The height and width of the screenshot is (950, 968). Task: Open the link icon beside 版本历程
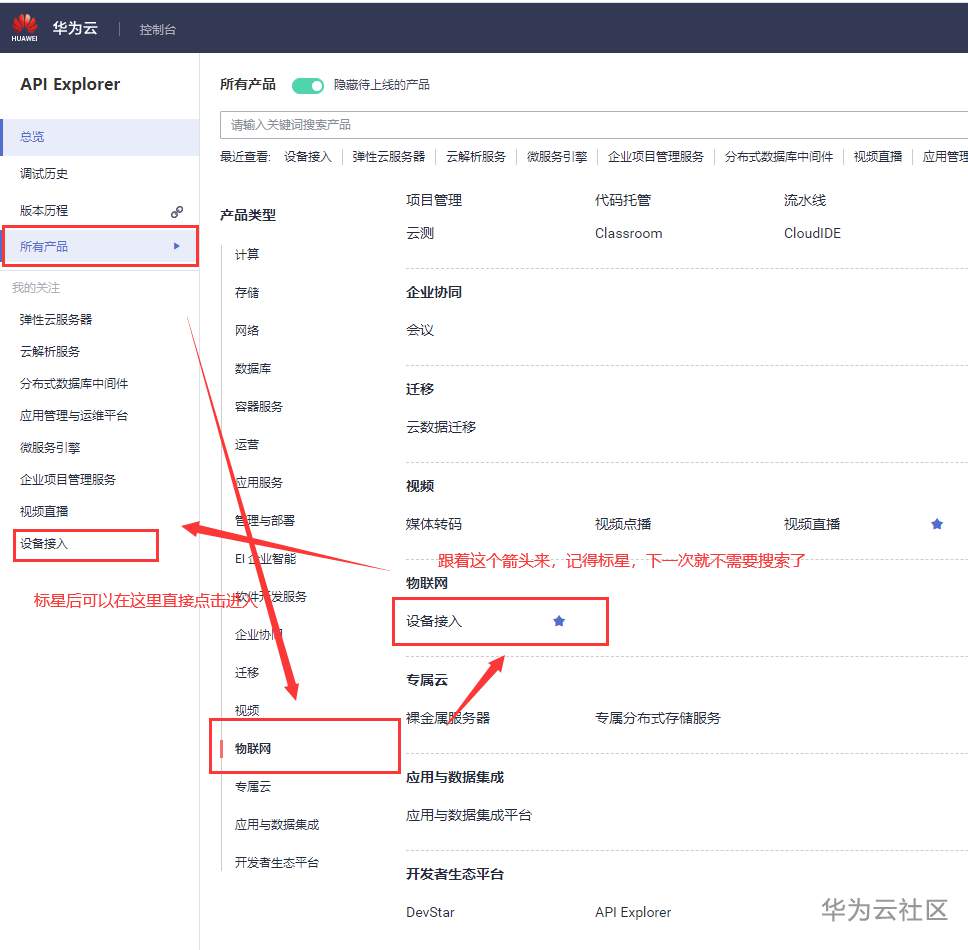(x=177, y=212)
